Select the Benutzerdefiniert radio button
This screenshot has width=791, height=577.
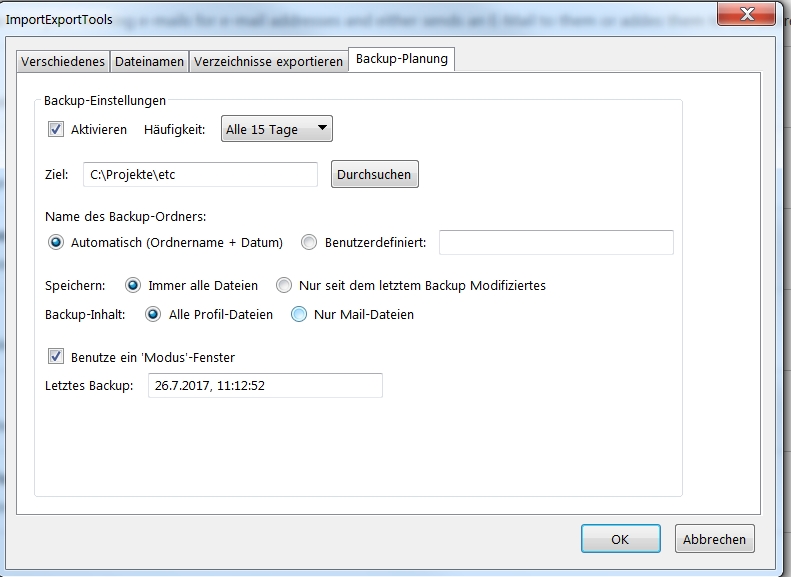coord(309,243)
